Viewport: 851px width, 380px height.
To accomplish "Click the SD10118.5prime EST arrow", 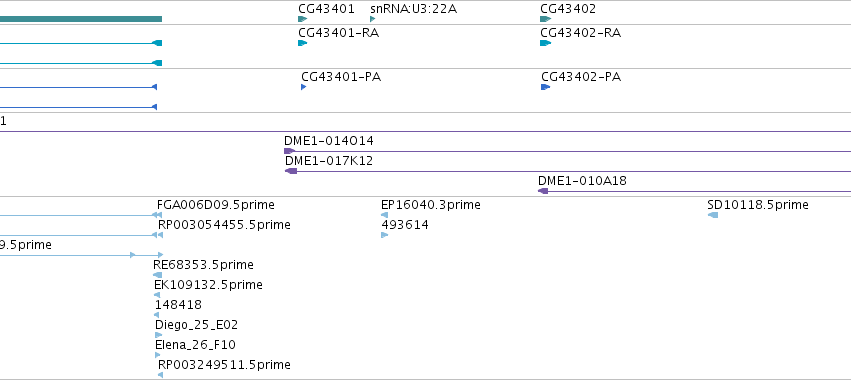I will (x=713, y=215).
